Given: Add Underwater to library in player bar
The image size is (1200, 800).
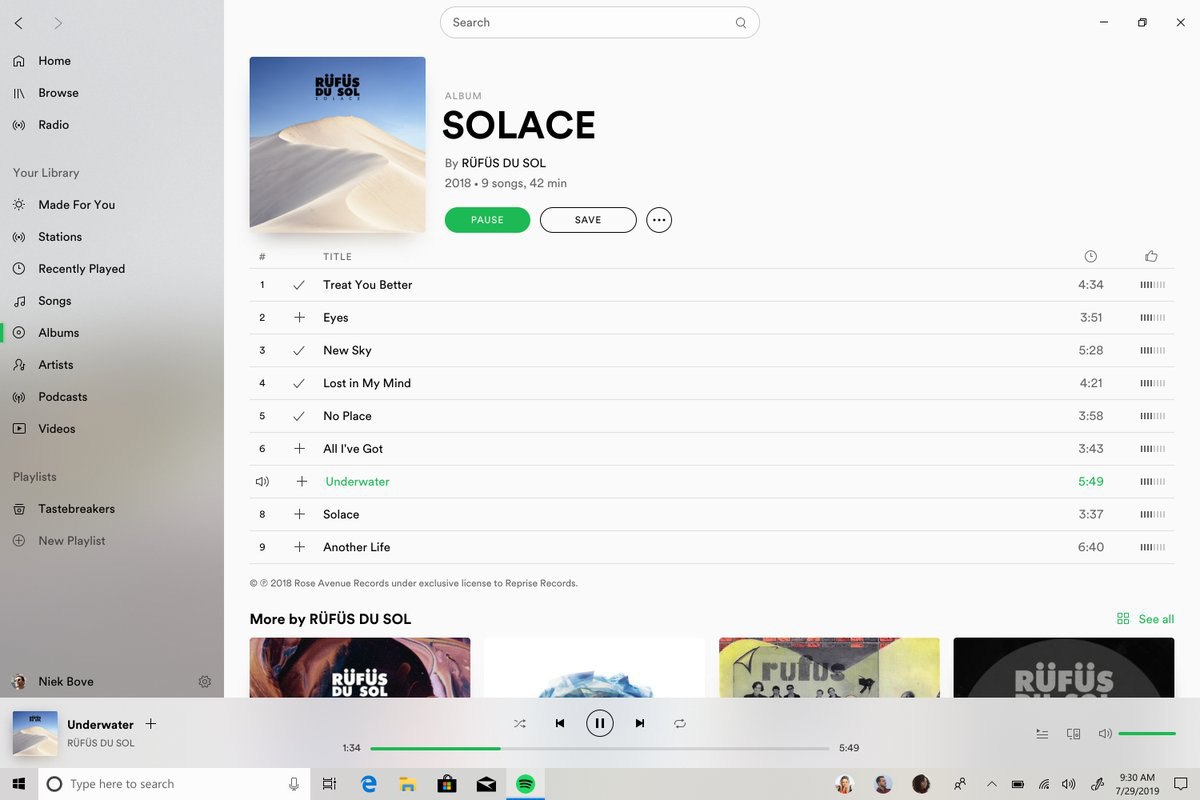Looking at the screenshot, I should [x=151, y=724].
